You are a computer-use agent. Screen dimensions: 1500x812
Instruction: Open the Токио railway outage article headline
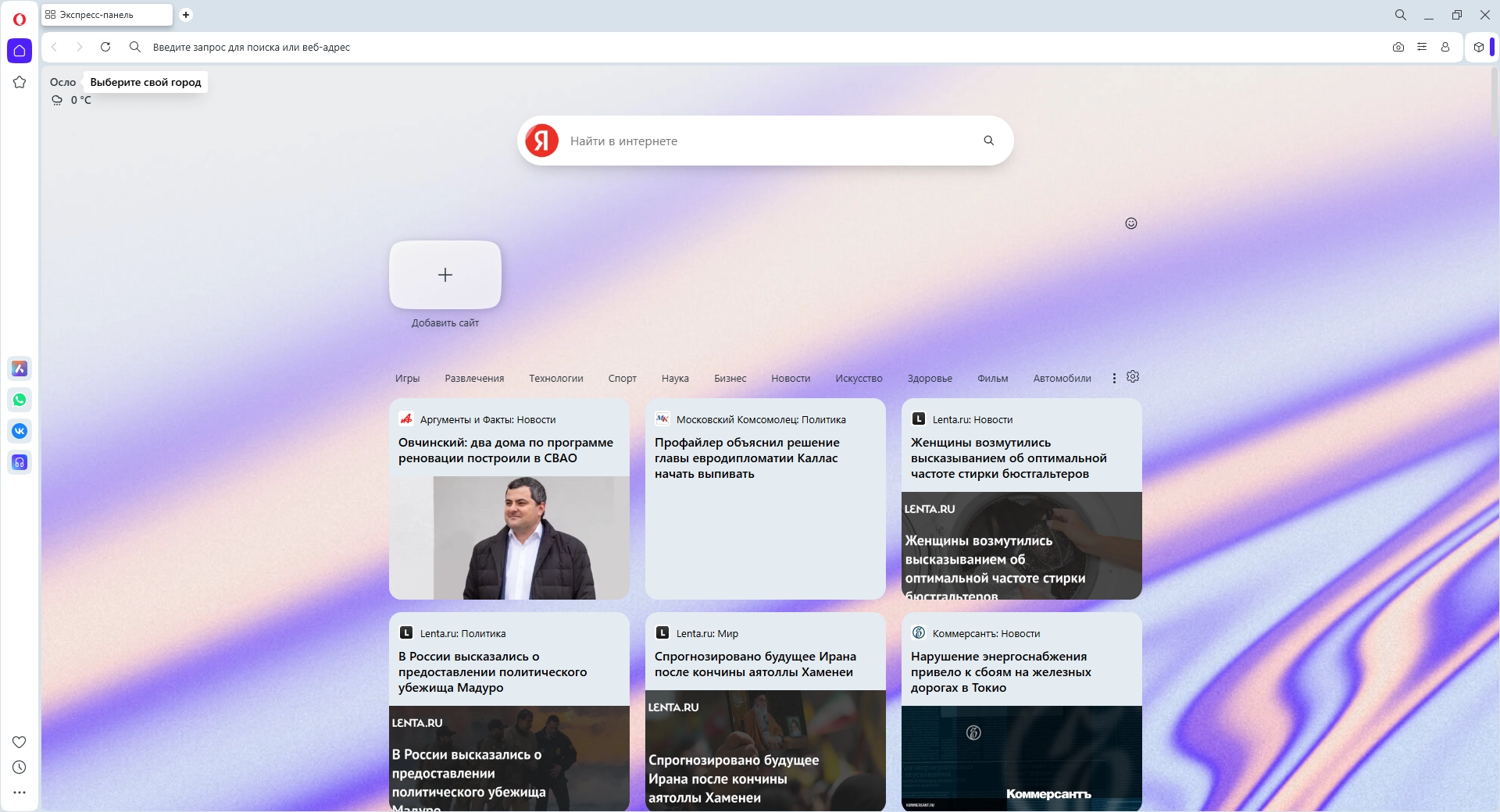[1001, 672]
